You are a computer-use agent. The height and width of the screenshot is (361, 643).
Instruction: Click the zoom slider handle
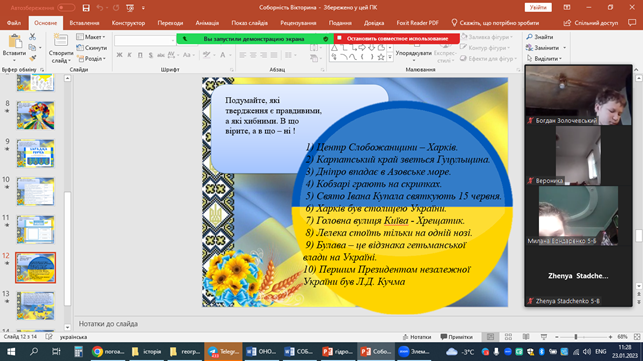coord(576,337)
